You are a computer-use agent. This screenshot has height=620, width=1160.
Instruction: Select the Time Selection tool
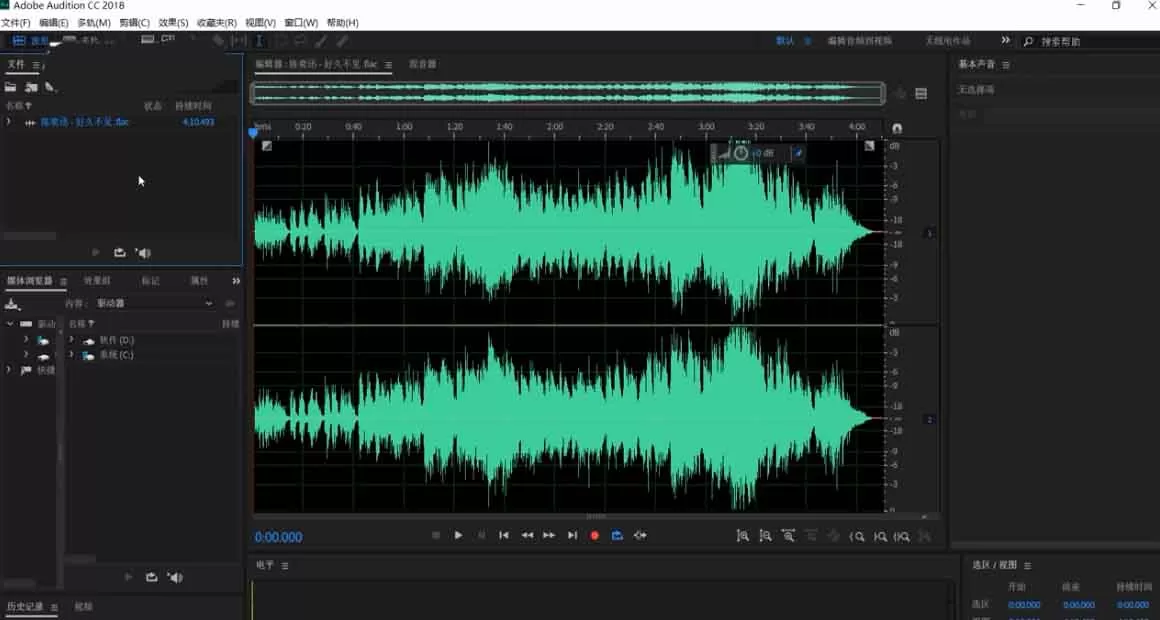point(259,41)
